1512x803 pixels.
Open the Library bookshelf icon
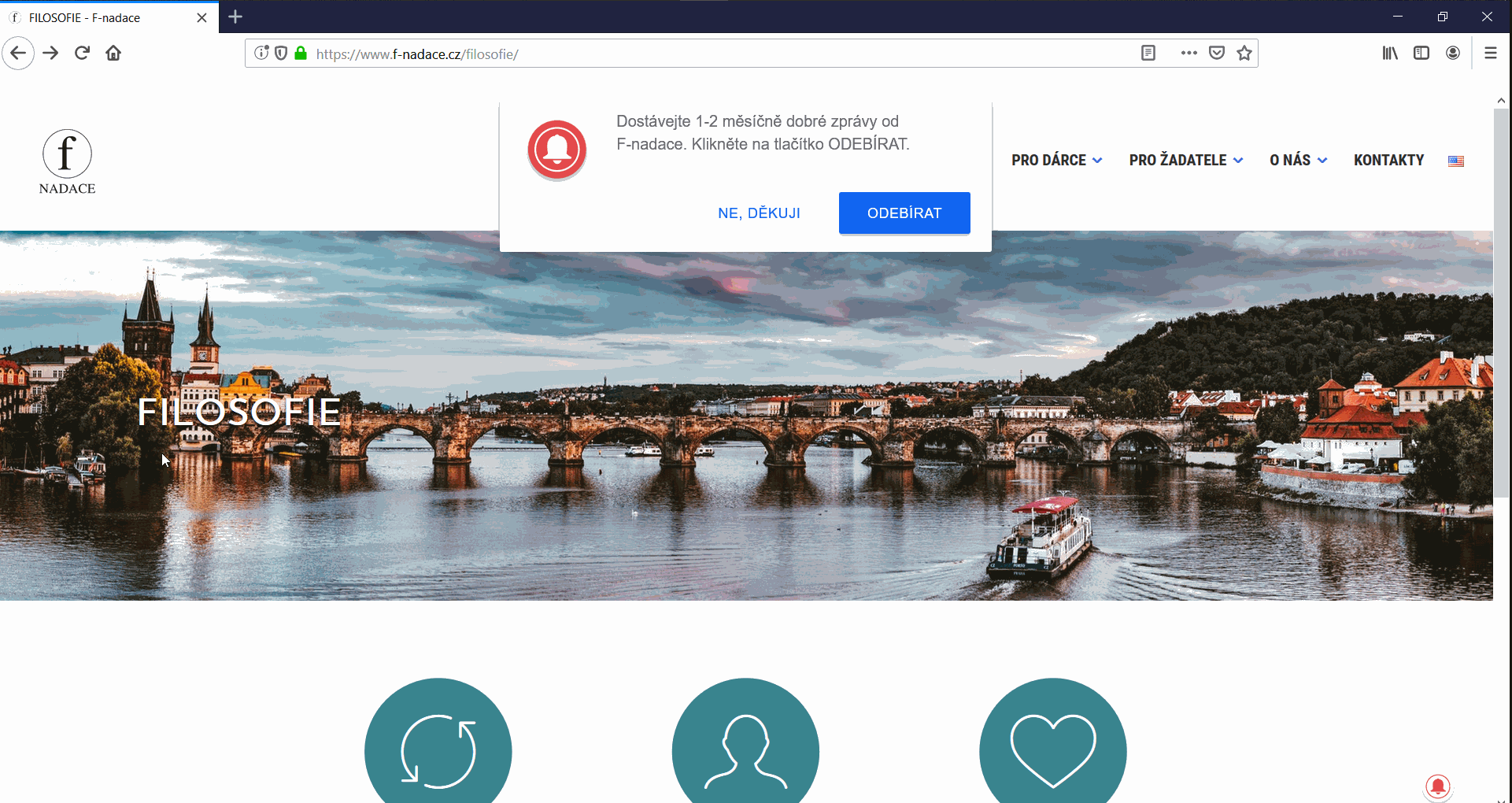point(1390,54)
